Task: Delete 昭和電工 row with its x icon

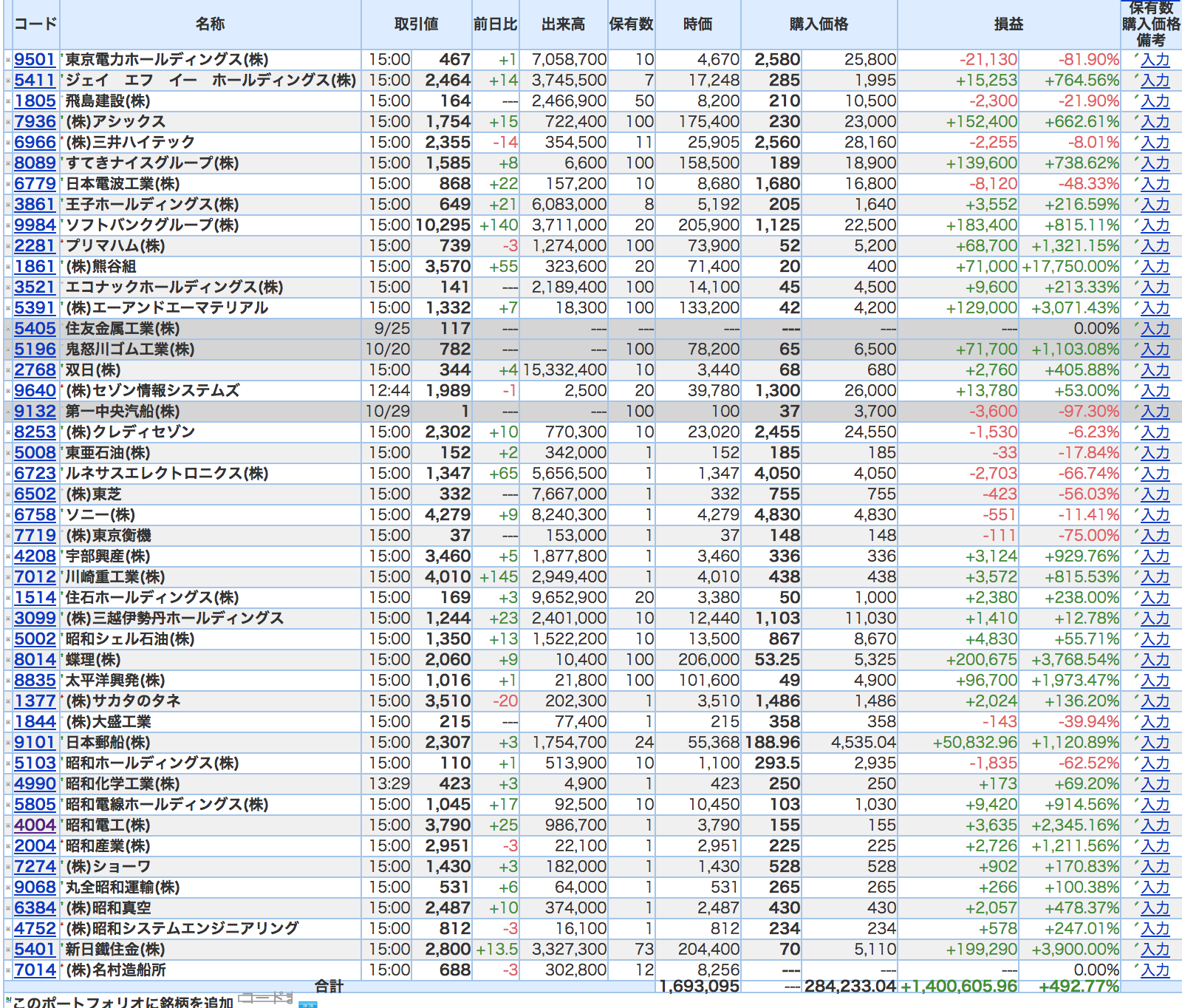Action: coord(8,825)
